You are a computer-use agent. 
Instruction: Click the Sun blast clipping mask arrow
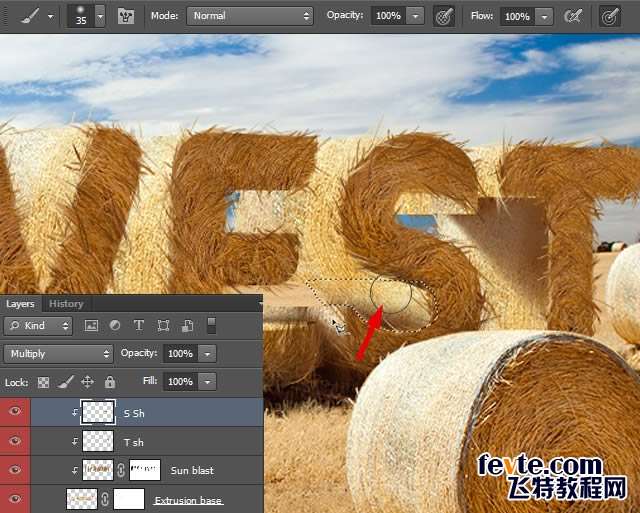pos(75,470)
